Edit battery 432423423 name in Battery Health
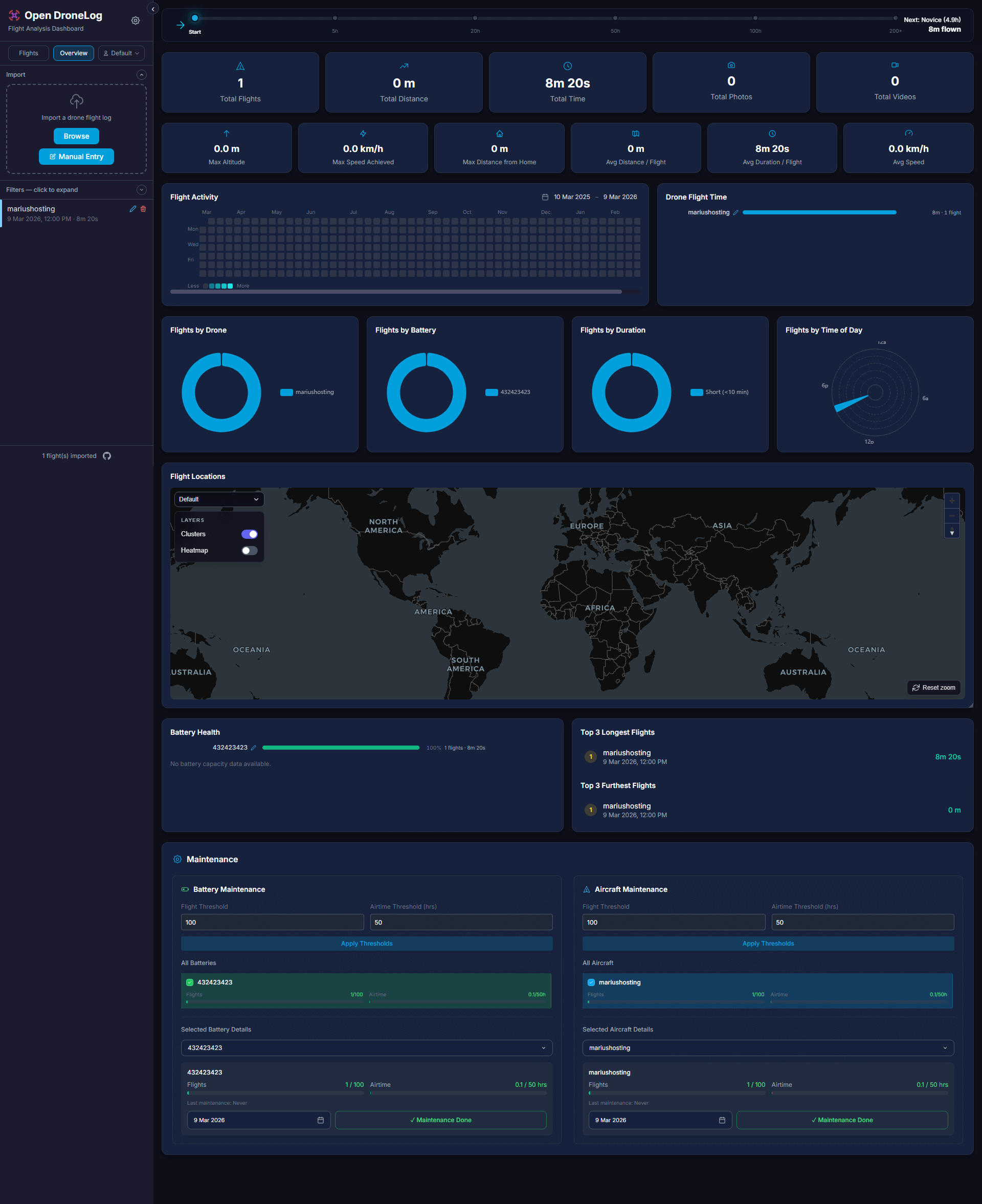The height and width of the screenshot is (1204, 982). point(253,748)
